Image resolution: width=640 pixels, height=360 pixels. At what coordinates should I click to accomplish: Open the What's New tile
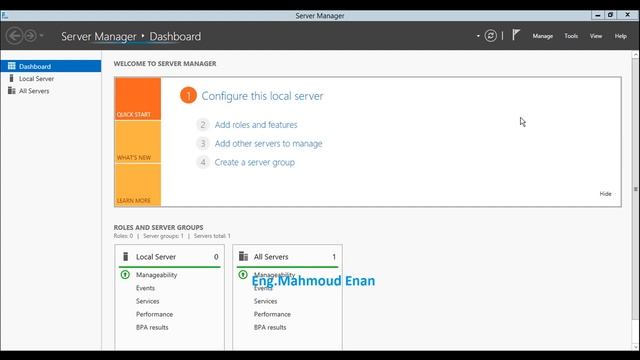(138, 142)
